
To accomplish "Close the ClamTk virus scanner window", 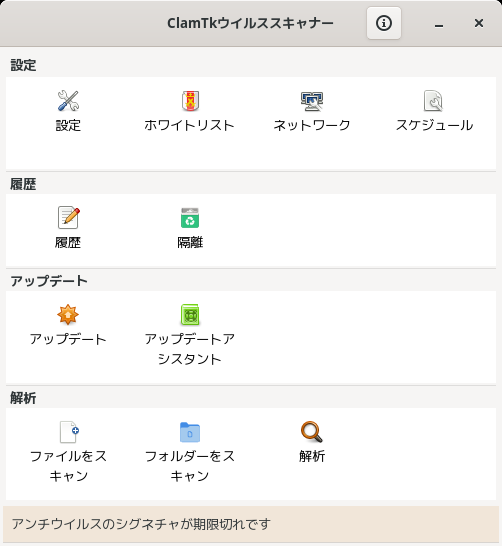I will (479, 23).
